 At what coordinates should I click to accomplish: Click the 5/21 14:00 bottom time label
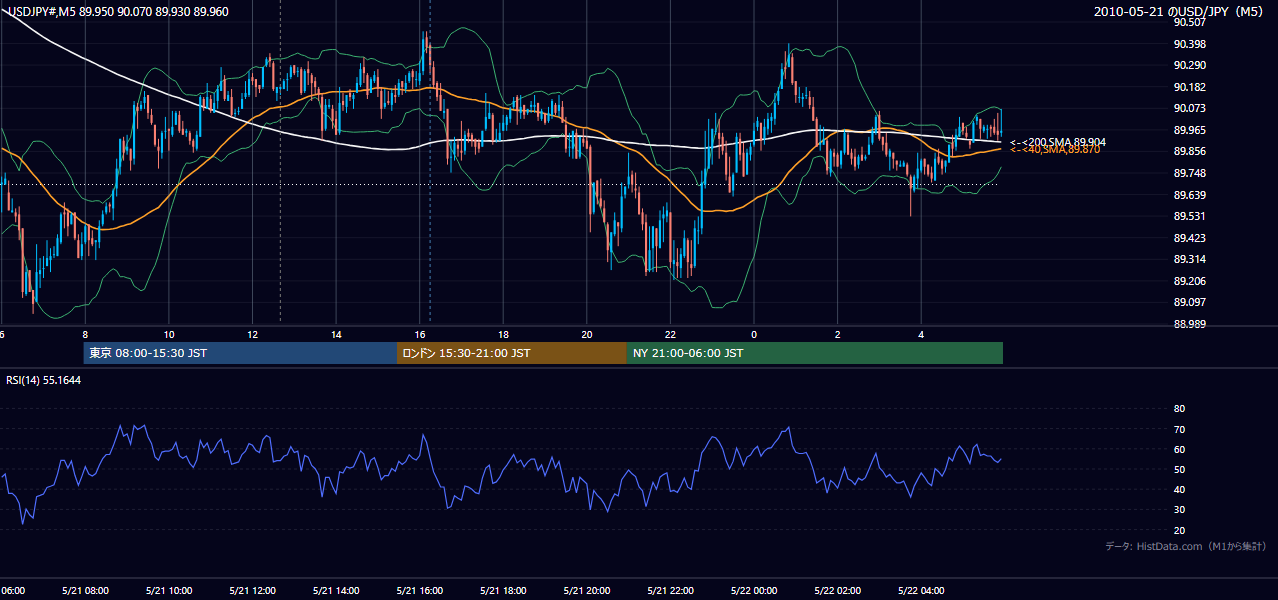pos(336,591)
